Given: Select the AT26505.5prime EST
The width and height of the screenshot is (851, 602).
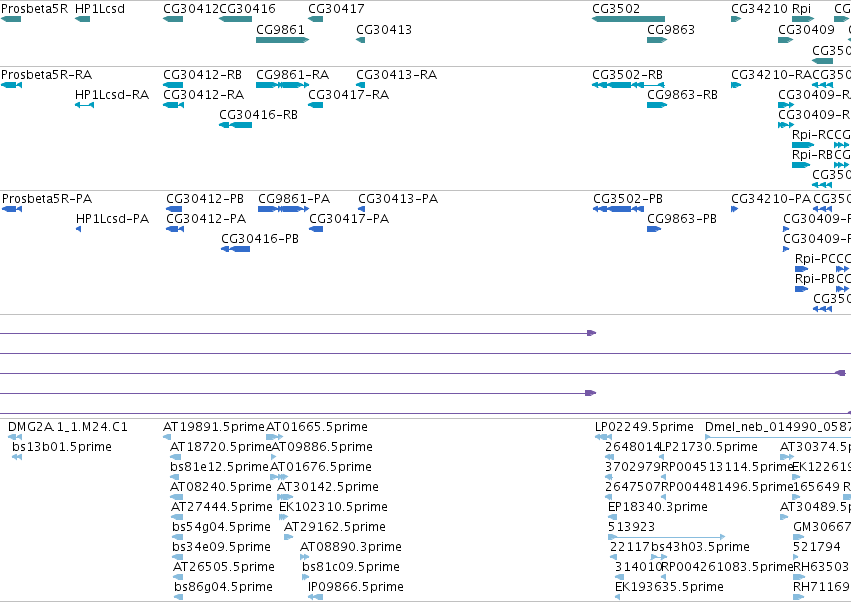Looking at the screenshot, I should click(178, 578).
